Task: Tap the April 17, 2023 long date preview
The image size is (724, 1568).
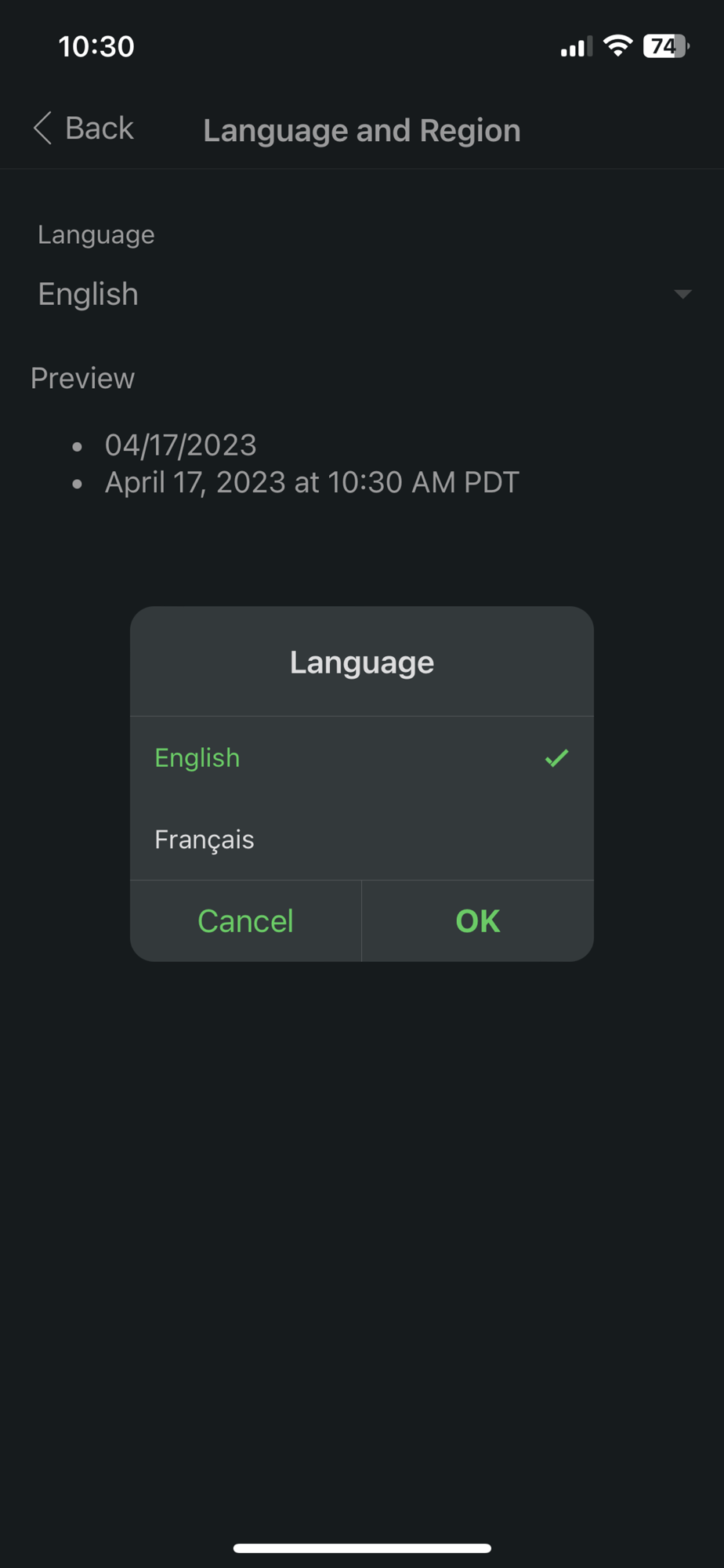Action: 312,483
